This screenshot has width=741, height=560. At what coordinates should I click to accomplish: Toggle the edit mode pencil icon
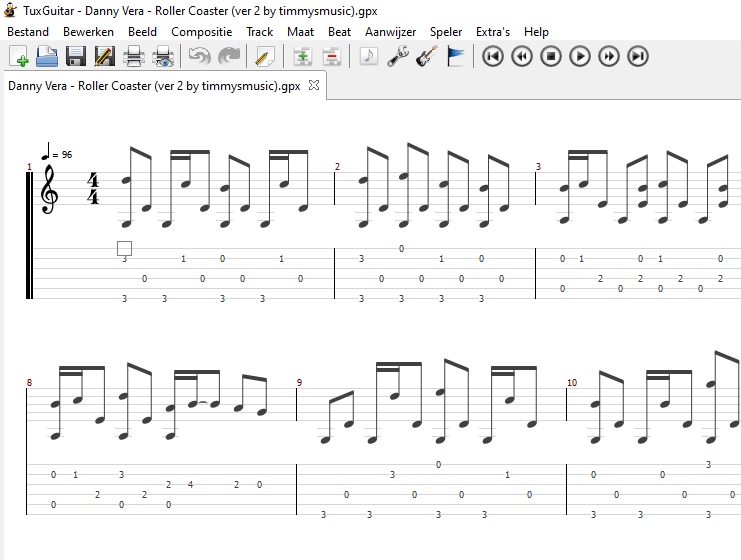(265, 56)
